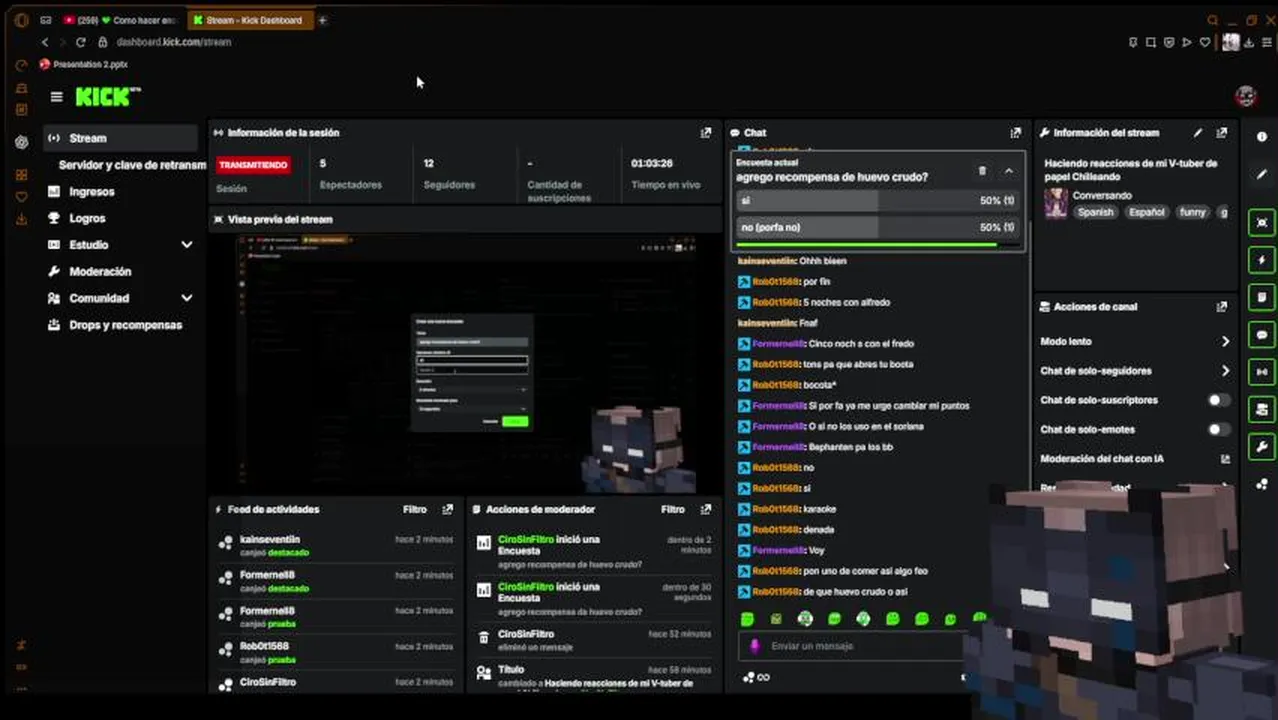Reload the page in browser toolbar

(x=81, y=42)
